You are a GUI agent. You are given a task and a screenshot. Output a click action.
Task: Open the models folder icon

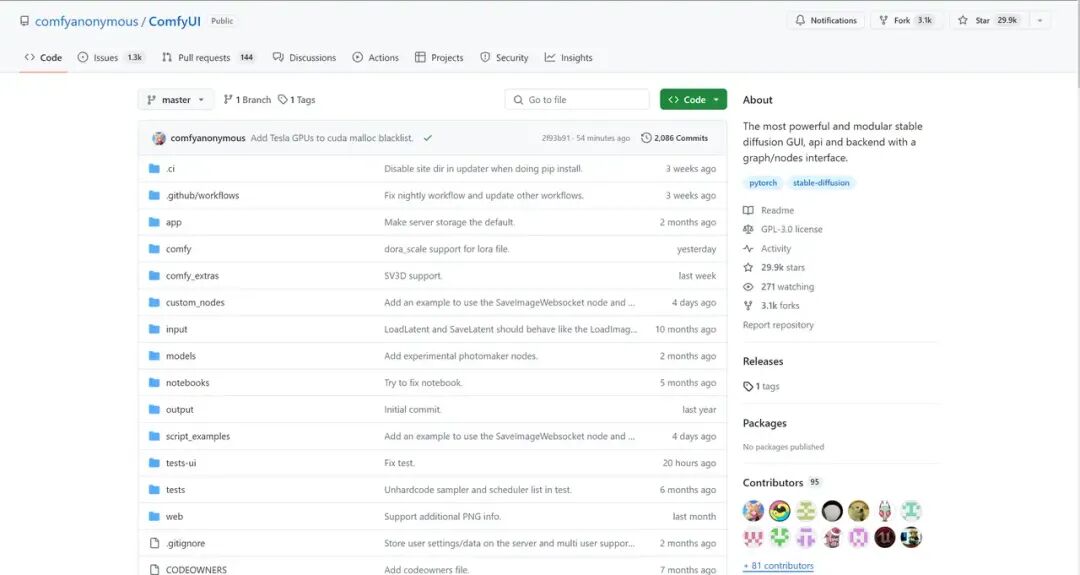pyautogui.click(x=154, y=356)
